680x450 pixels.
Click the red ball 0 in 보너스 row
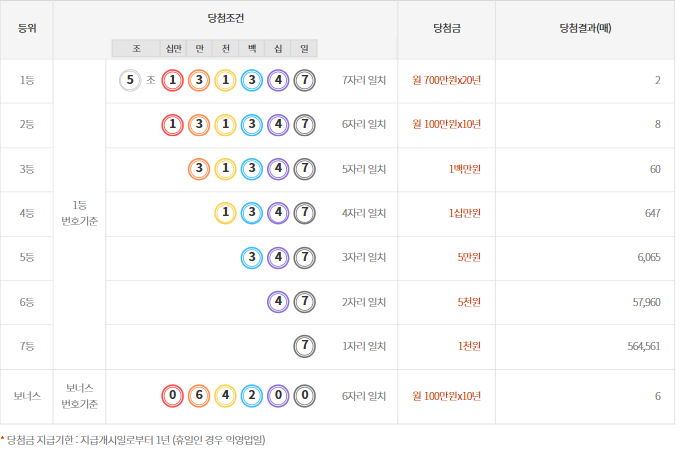point(173,396)
